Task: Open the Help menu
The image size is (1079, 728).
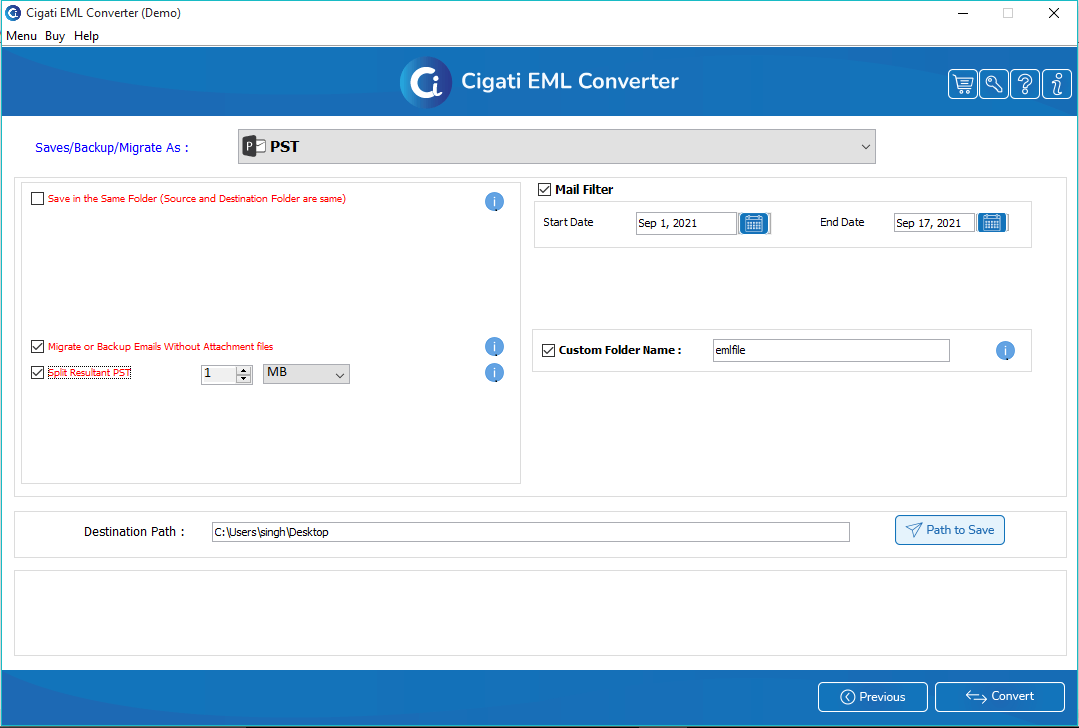Action: 87,36
